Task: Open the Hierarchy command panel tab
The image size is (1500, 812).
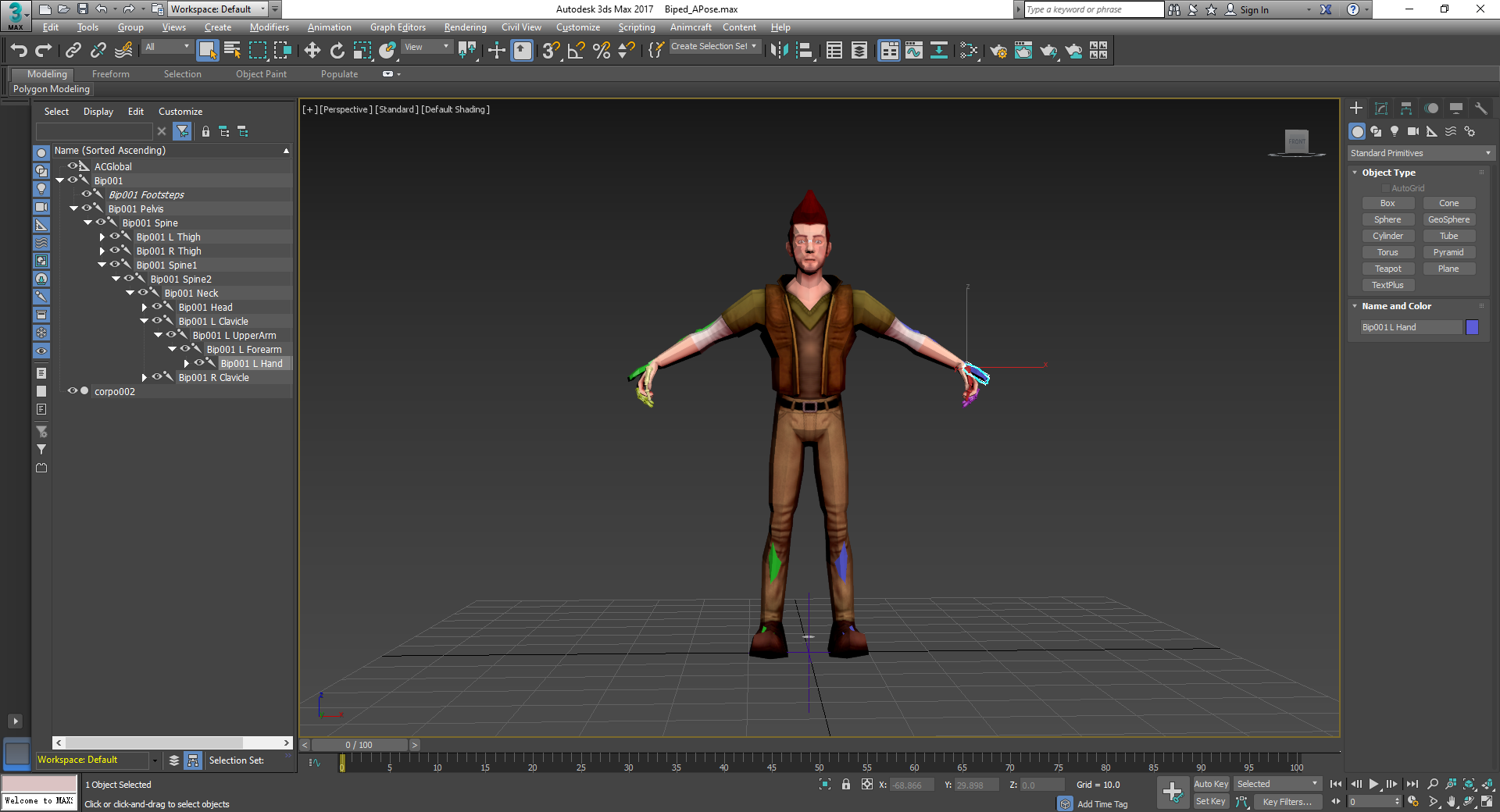Action: tap(1406, 109)
